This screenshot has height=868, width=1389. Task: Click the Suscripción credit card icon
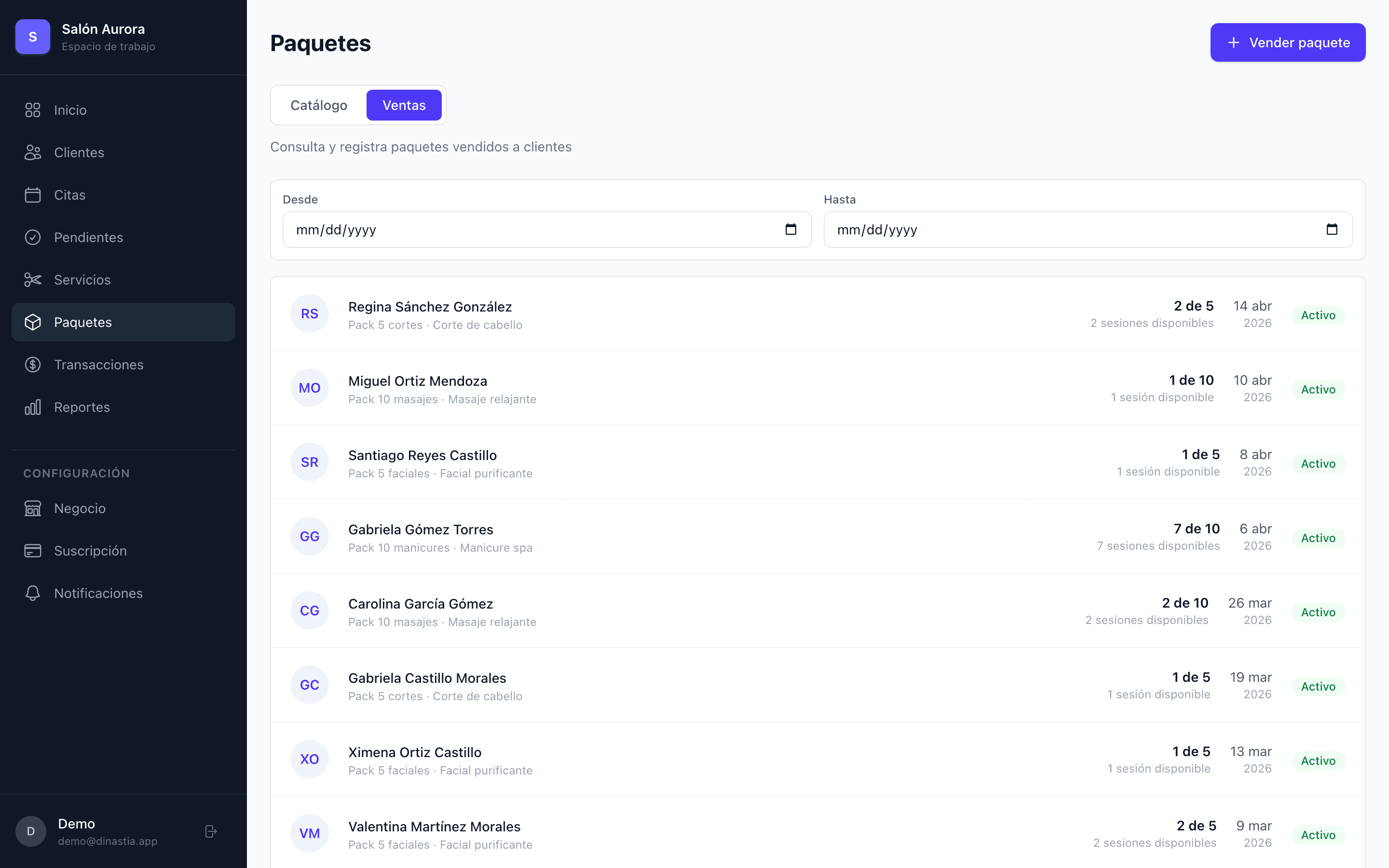coord(33,551)
